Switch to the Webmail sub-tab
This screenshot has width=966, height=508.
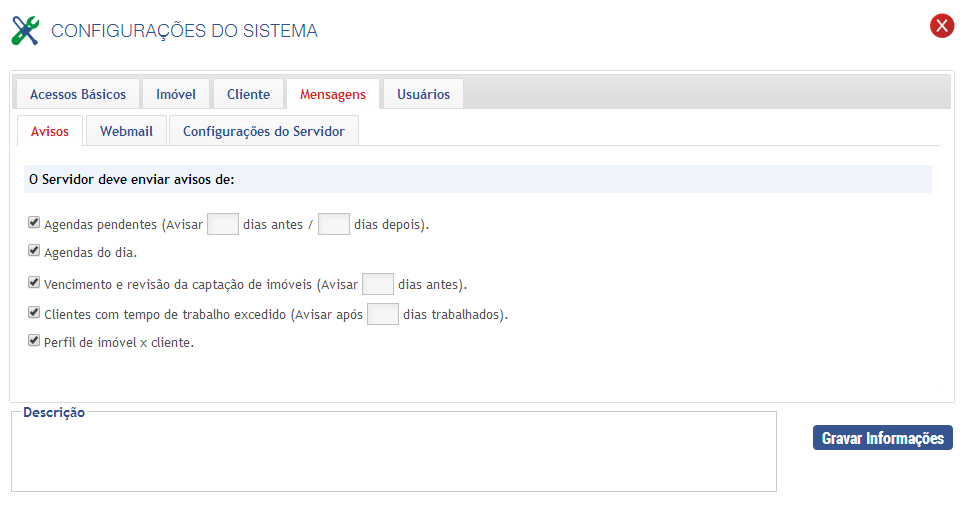(x=126, y=131)
